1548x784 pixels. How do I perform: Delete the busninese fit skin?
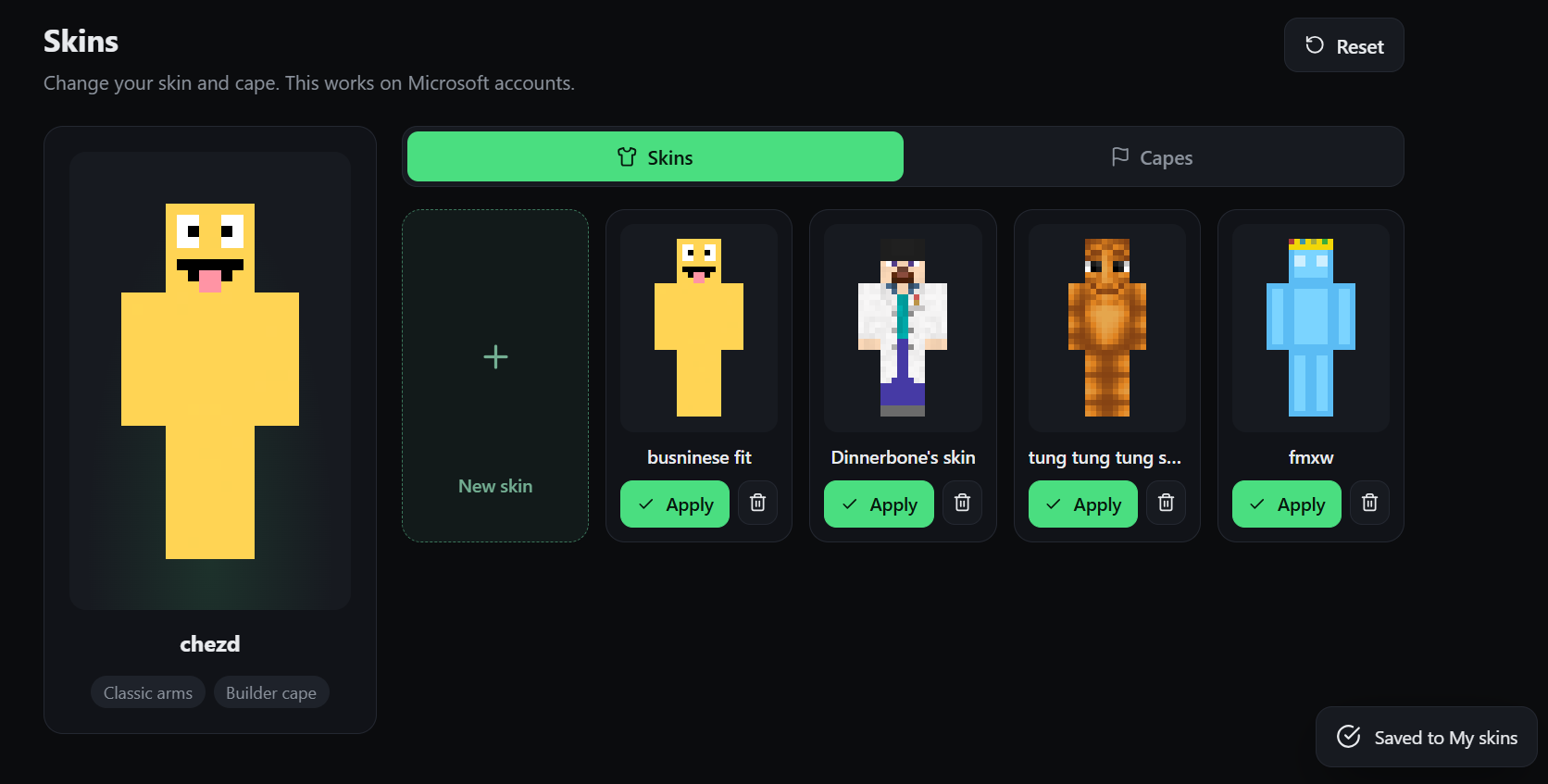click(x=757, y=504)
